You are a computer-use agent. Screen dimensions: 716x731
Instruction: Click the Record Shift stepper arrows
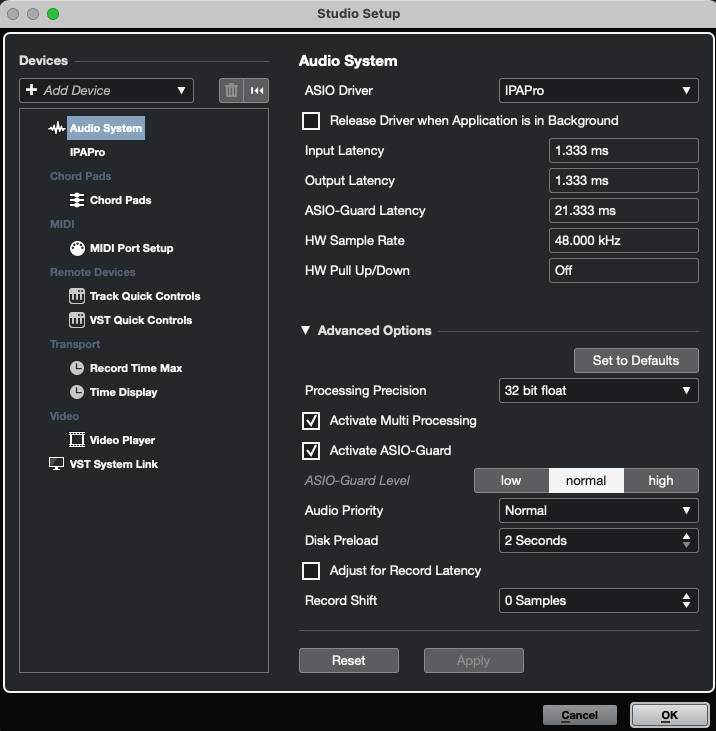tap(686, 600)
